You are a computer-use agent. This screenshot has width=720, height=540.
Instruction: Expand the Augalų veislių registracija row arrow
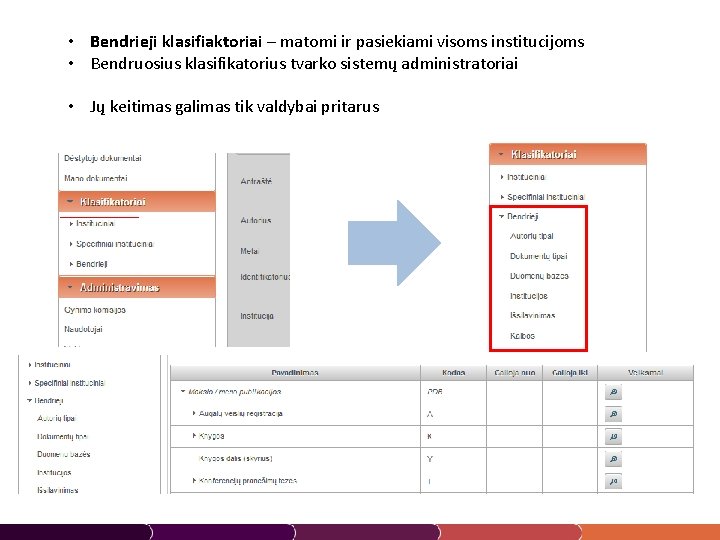(194, 413)
